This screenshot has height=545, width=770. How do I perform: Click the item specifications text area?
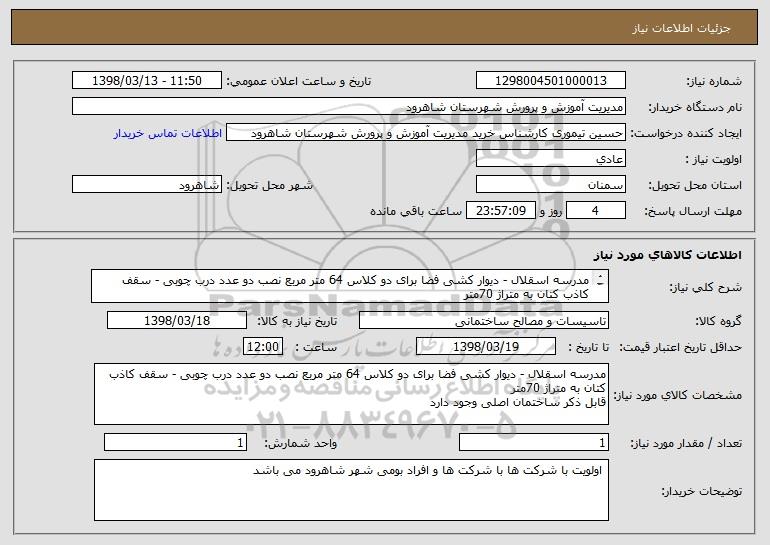[x=351, y=394]
